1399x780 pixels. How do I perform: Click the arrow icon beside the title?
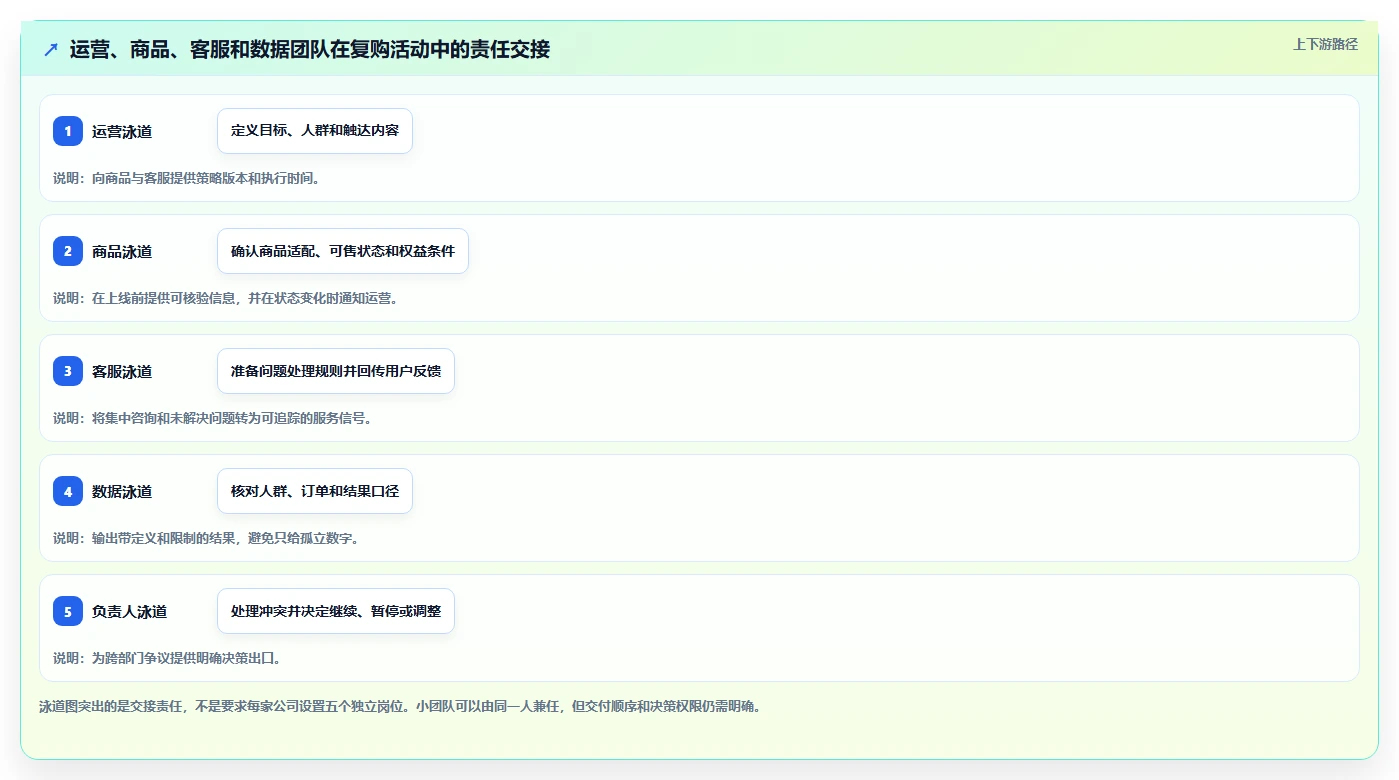[51, 49]
